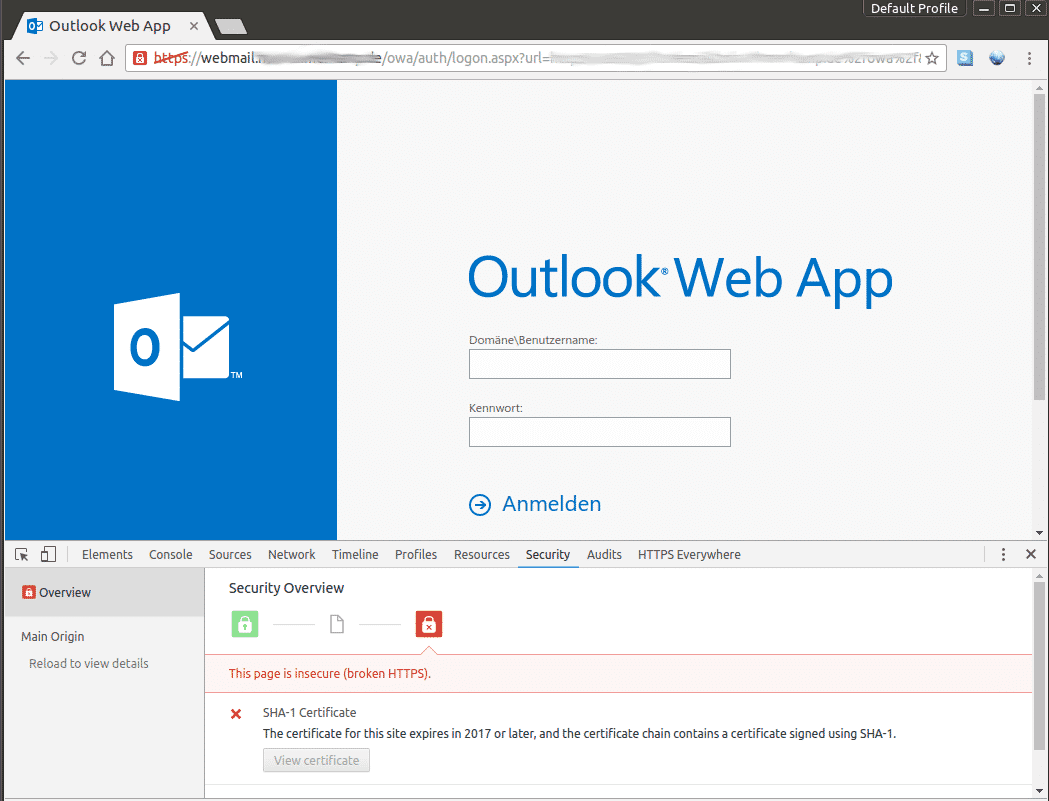Switch to the Sources tab
The height and width of the screenshot is (801, 1049).
(230, 555)
